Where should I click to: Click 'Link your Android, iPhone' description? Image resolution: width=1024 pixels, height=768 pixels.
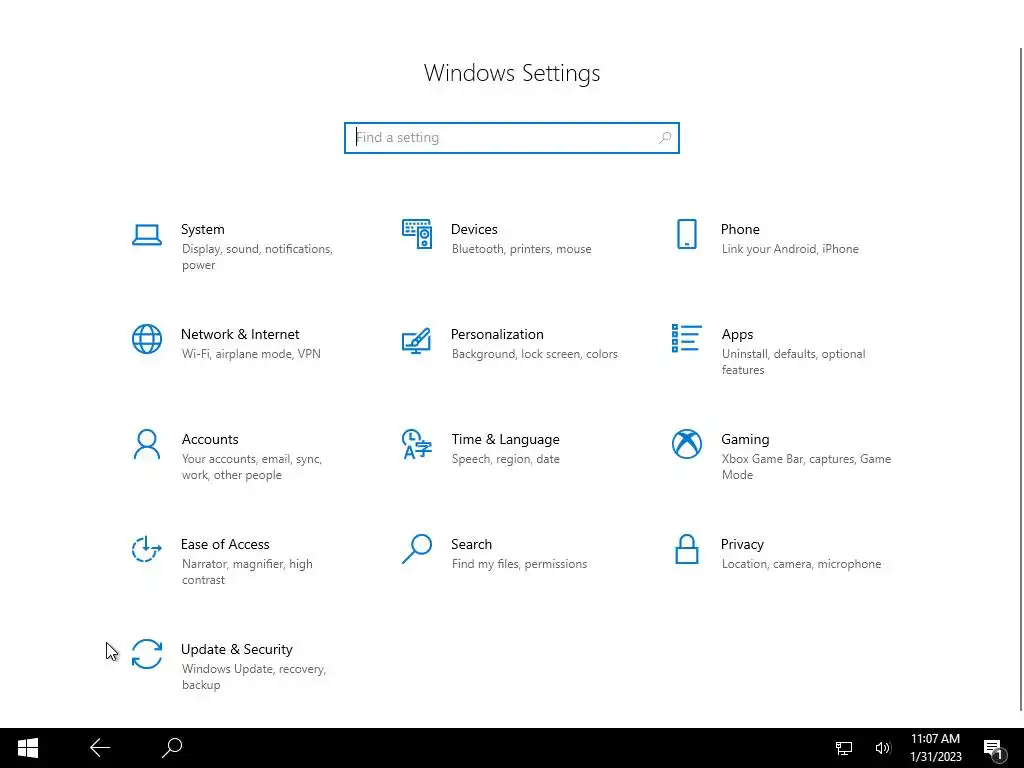[790, 249]
